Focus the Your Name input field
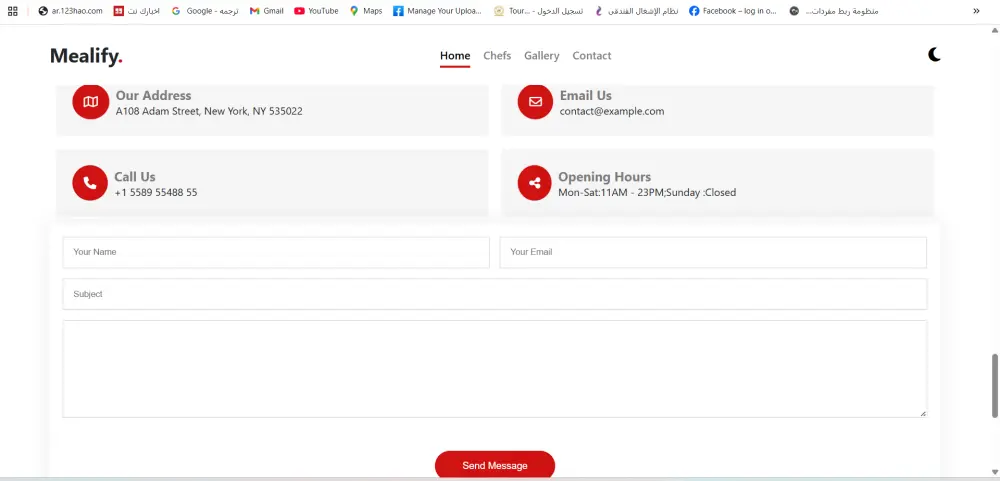This screenshot has width=1000, height=481. 276,253
